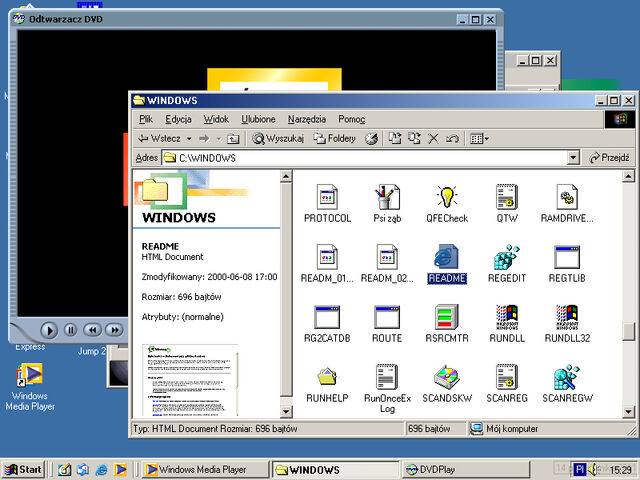Click the WINDOWS taskbar button
The width and height of the screenshot is (640, 480).
point(335,469)
